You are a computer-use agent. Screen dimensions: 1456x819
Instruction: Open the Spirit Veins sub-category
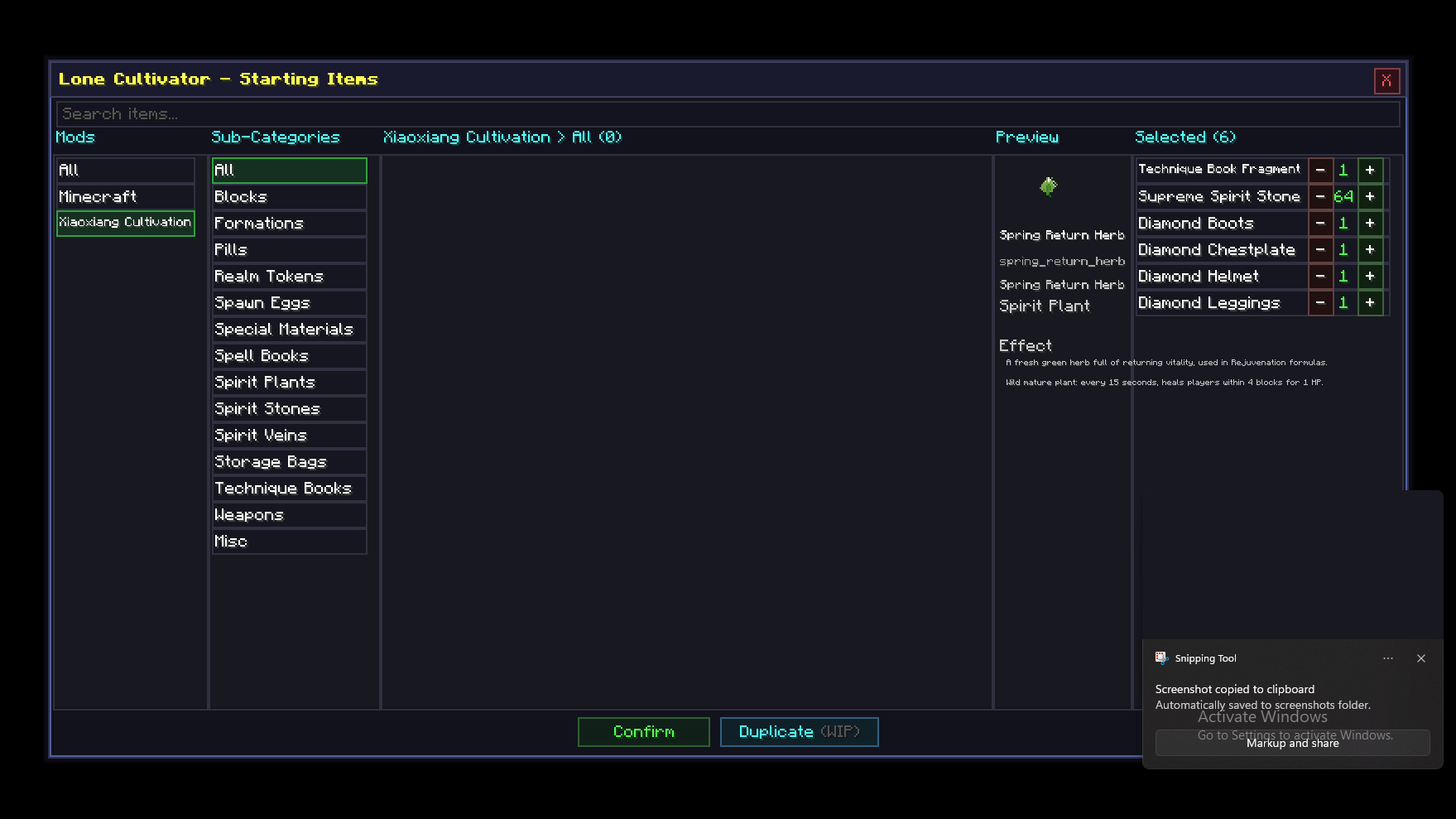(289, 436)
